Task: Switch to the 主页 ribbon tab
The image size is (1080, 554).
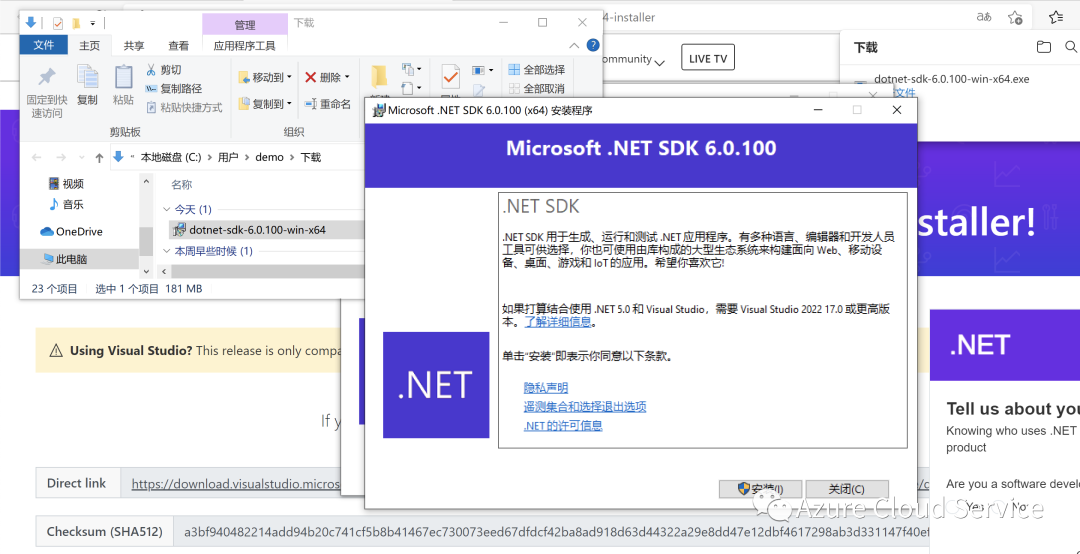Action: 90,45
